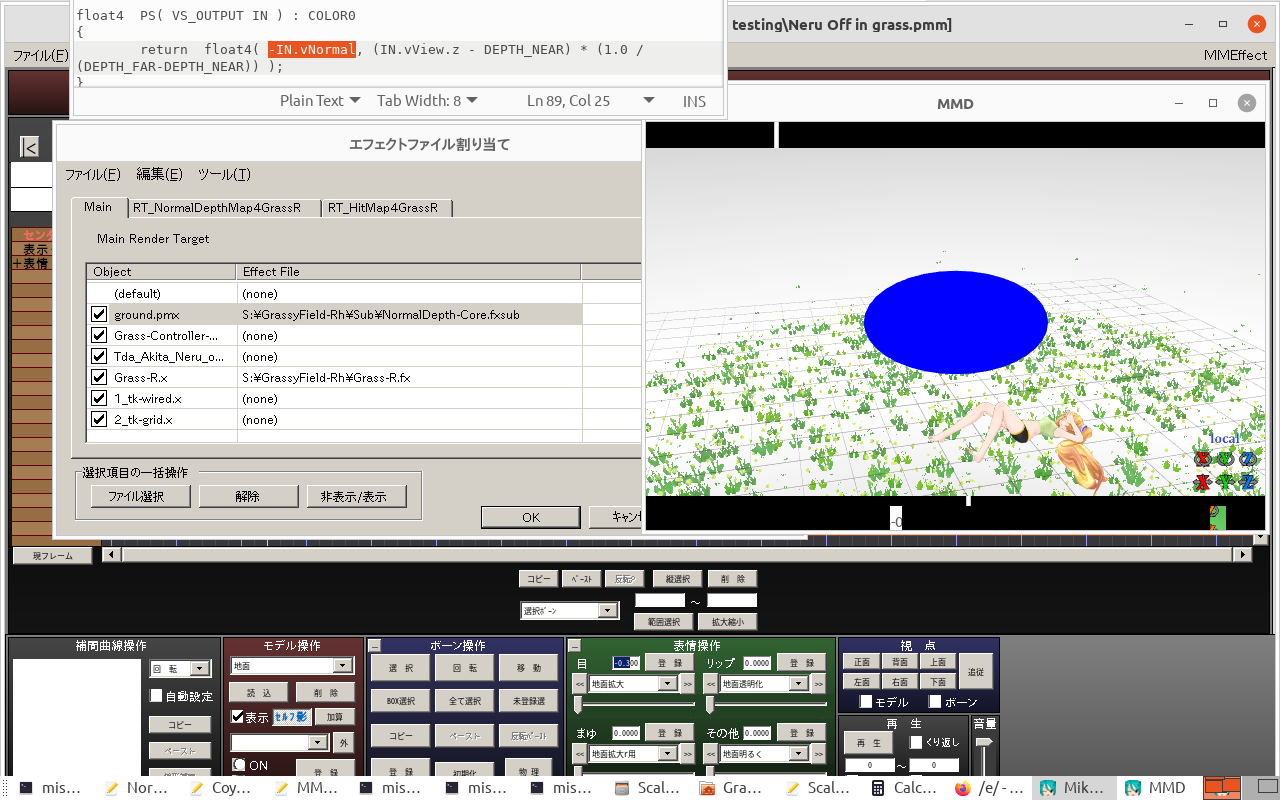The width and height of the screenshot is (1280, 800).
Task: Jump to first frame arrow button
Action: [30, 148]
